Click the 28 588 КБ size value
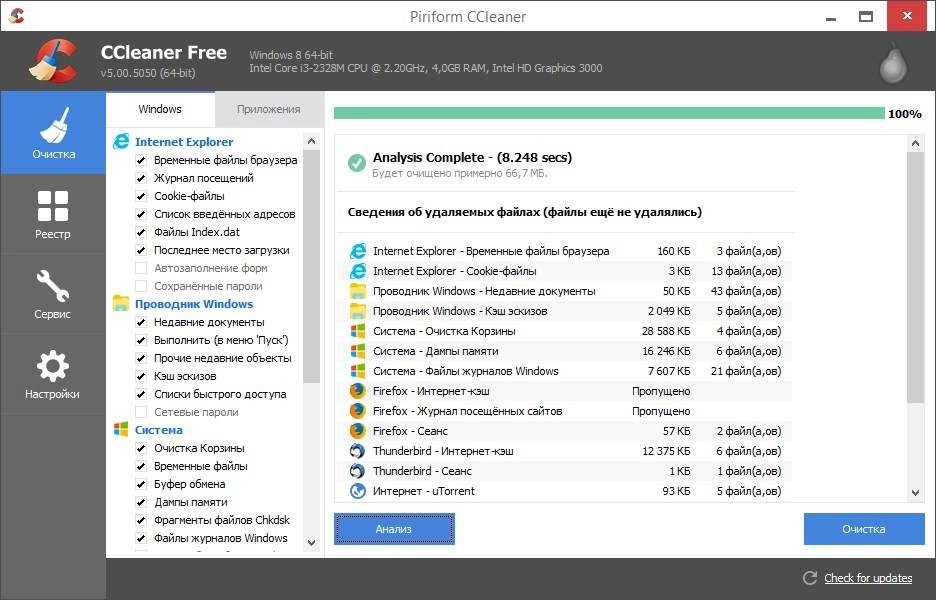This screenshot has width=936, height=600. coord(666,331)
